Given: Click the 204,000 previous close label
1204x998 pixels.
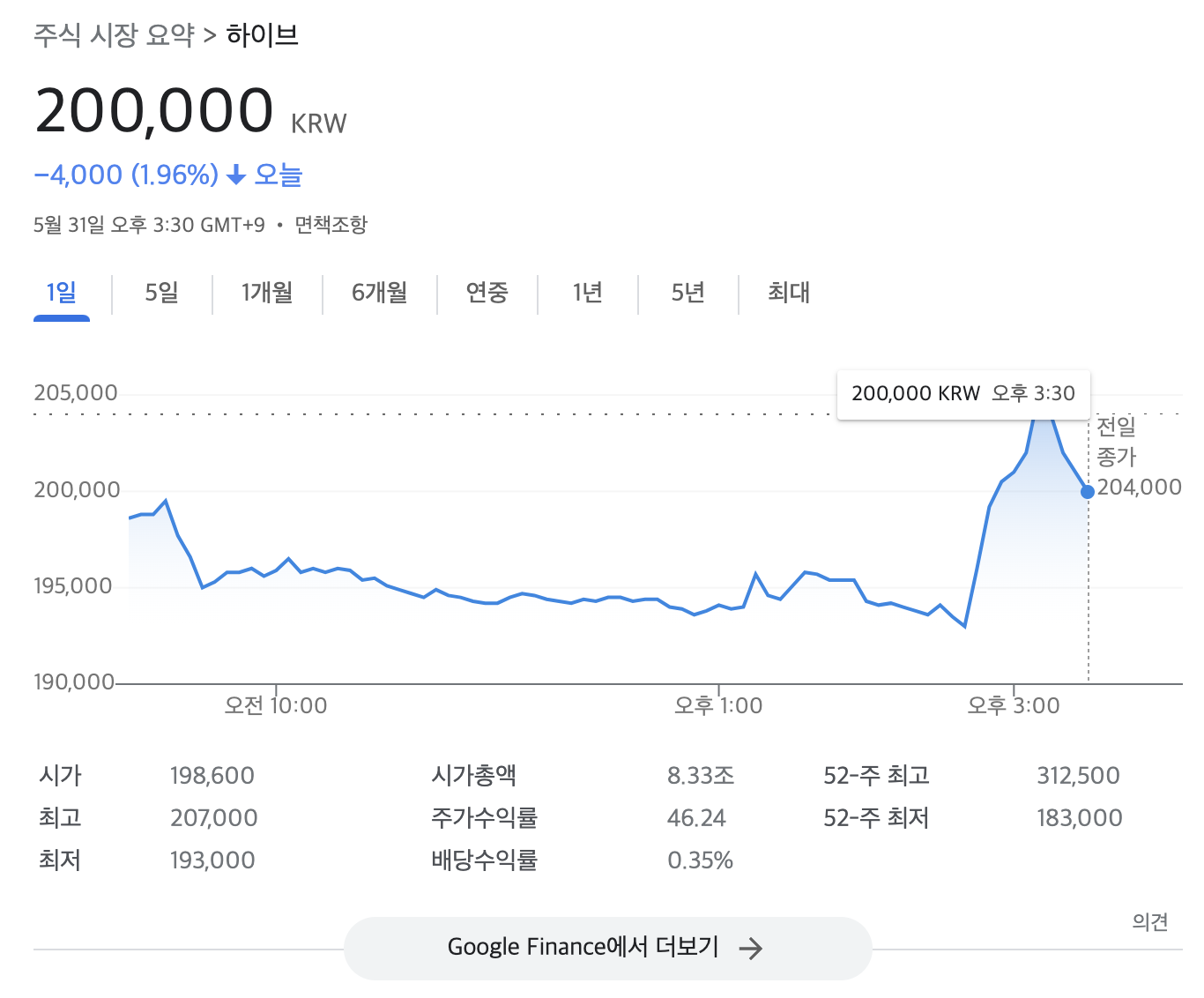Looking at the screenshot, I should [x=1139, y=487].
